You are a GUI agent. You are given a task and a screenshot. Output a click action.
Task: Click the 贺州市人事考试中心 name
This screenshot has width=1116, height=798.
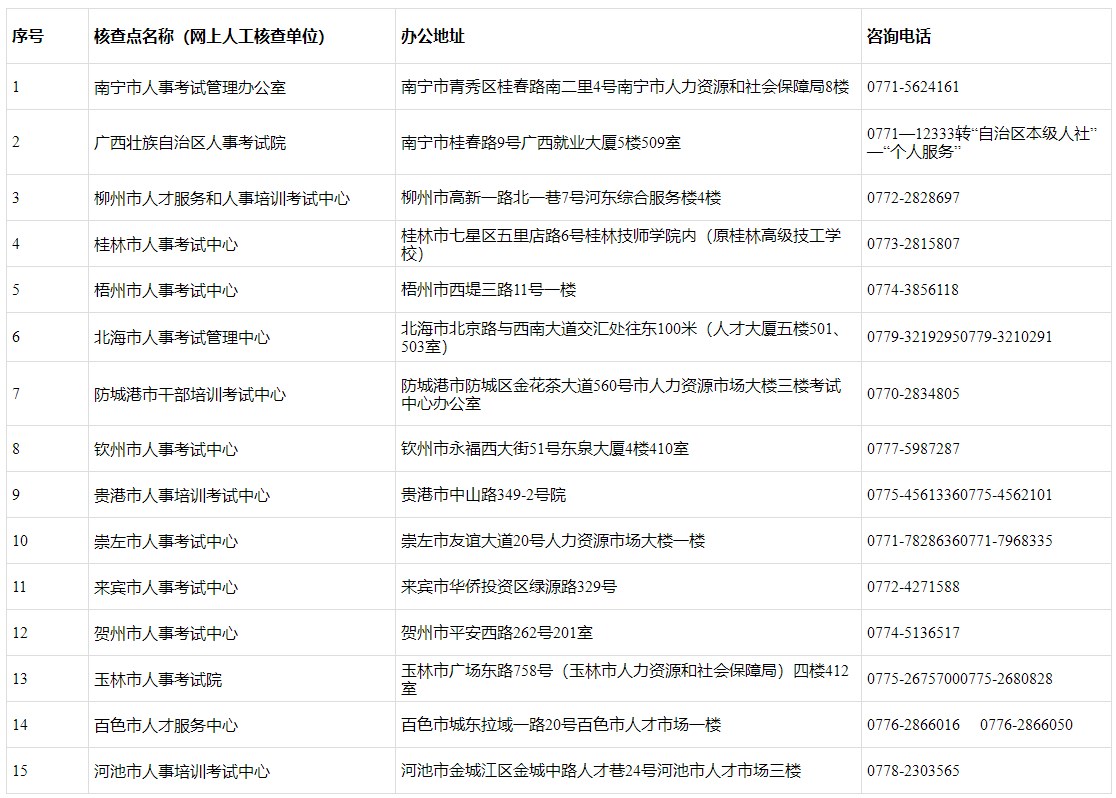(166, 633)
